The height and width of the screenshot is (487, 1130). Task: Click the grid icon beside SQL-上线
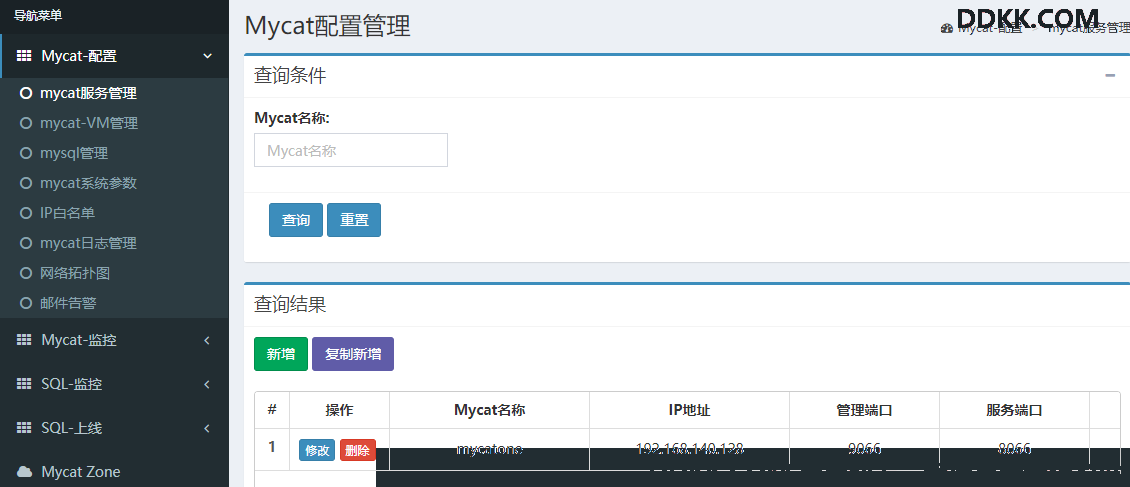pyautogui.click(x=24, y=428)
